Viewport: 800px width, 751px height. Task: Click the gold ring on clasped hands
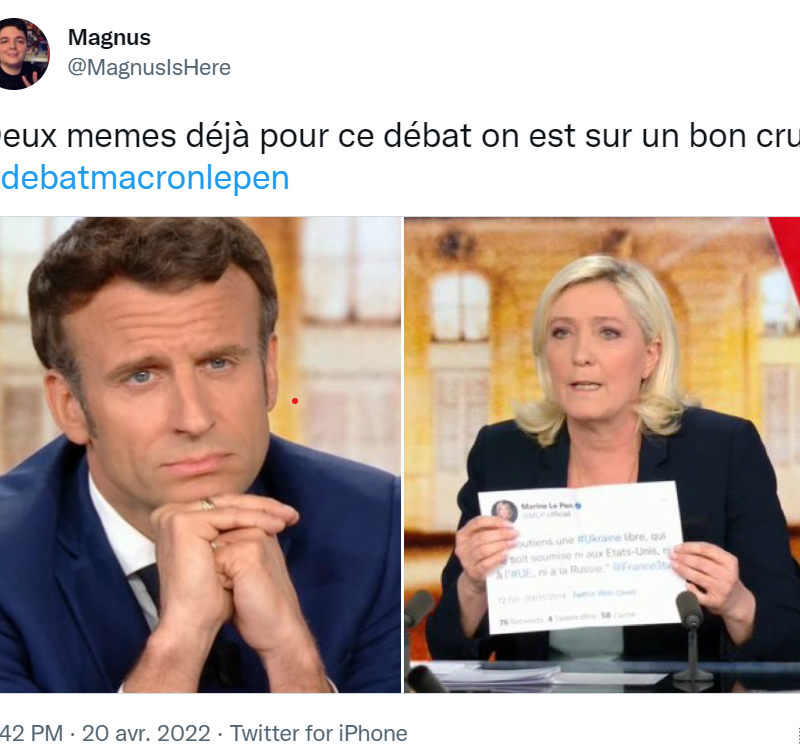[208, 504]
